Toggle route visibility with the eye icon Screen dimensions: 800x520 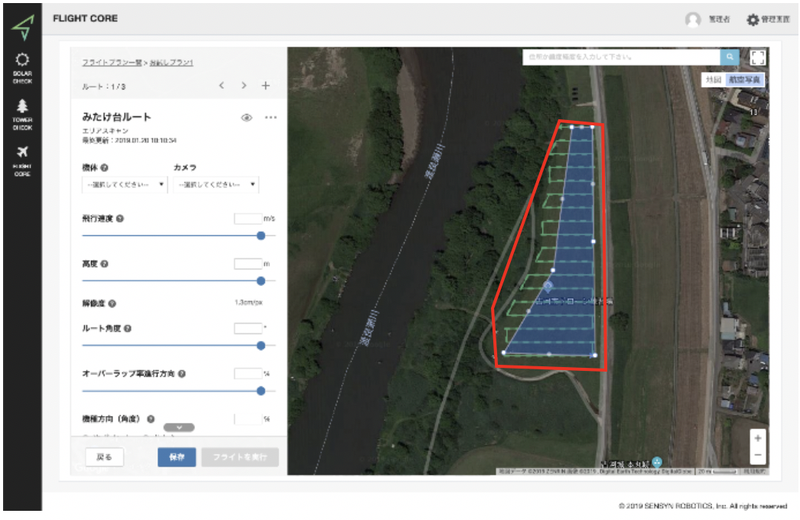[246, 118]
